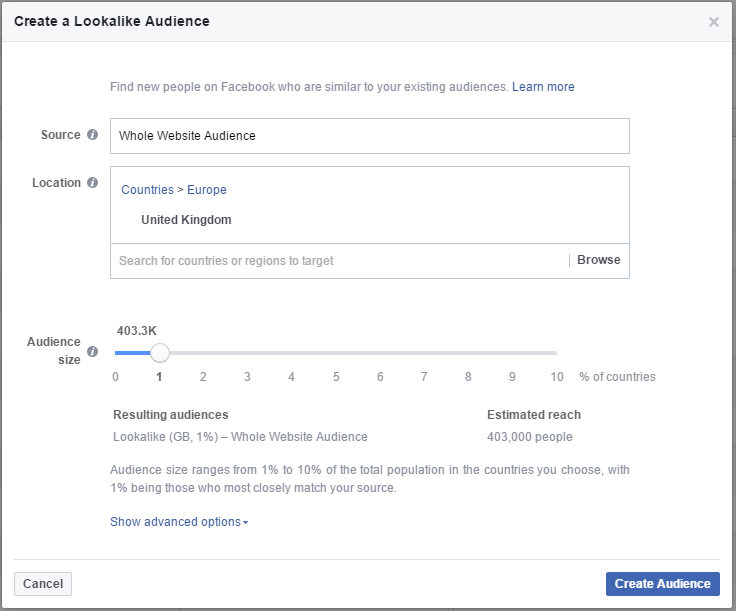Click the Europe breadcrumb link

pos(207,190)
